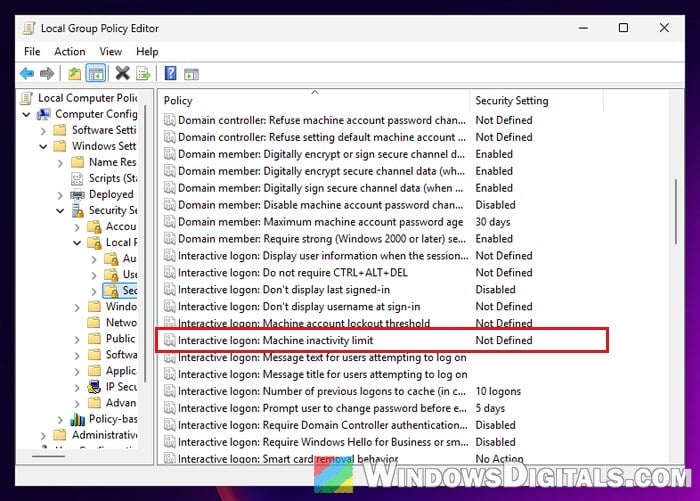Click the blue Help question mark icon
Image resolution: width=700 pixels, height=501 pixels.
point(171,73)
